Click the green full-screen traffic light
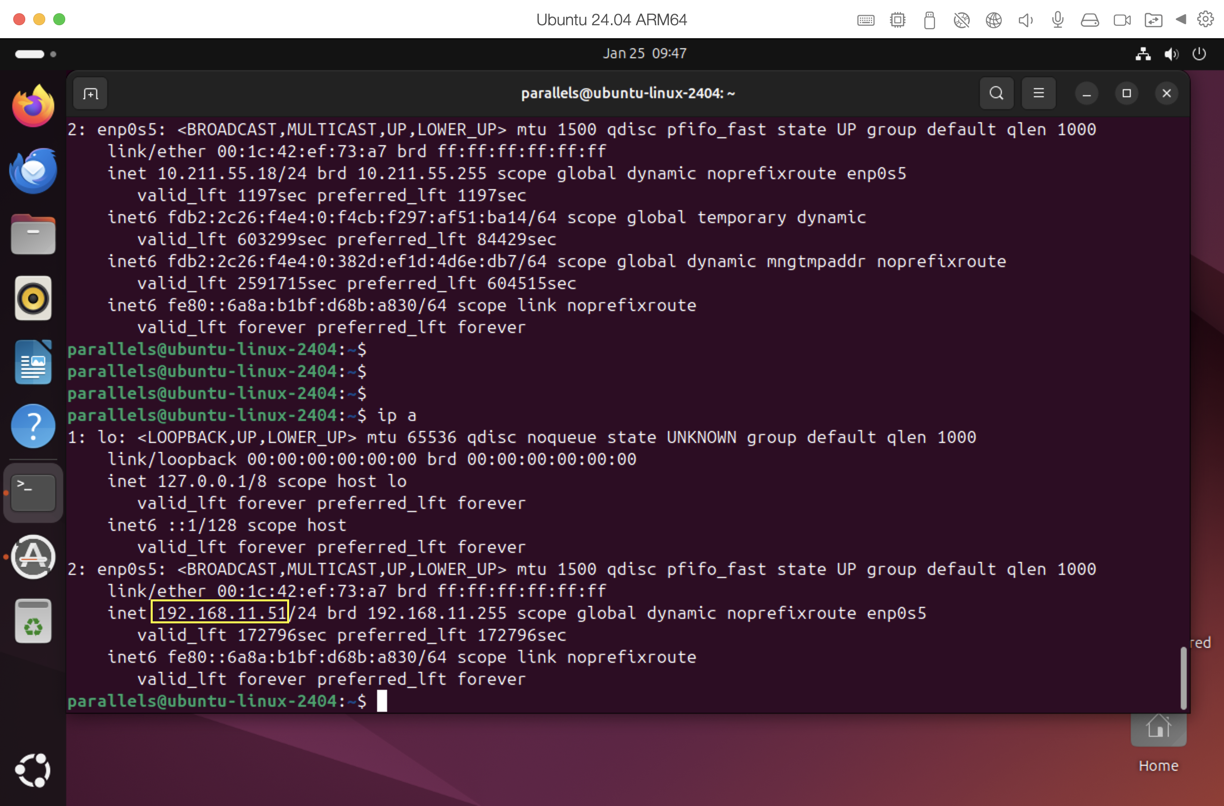1224x806 pixels. click(x=59, y=20)
